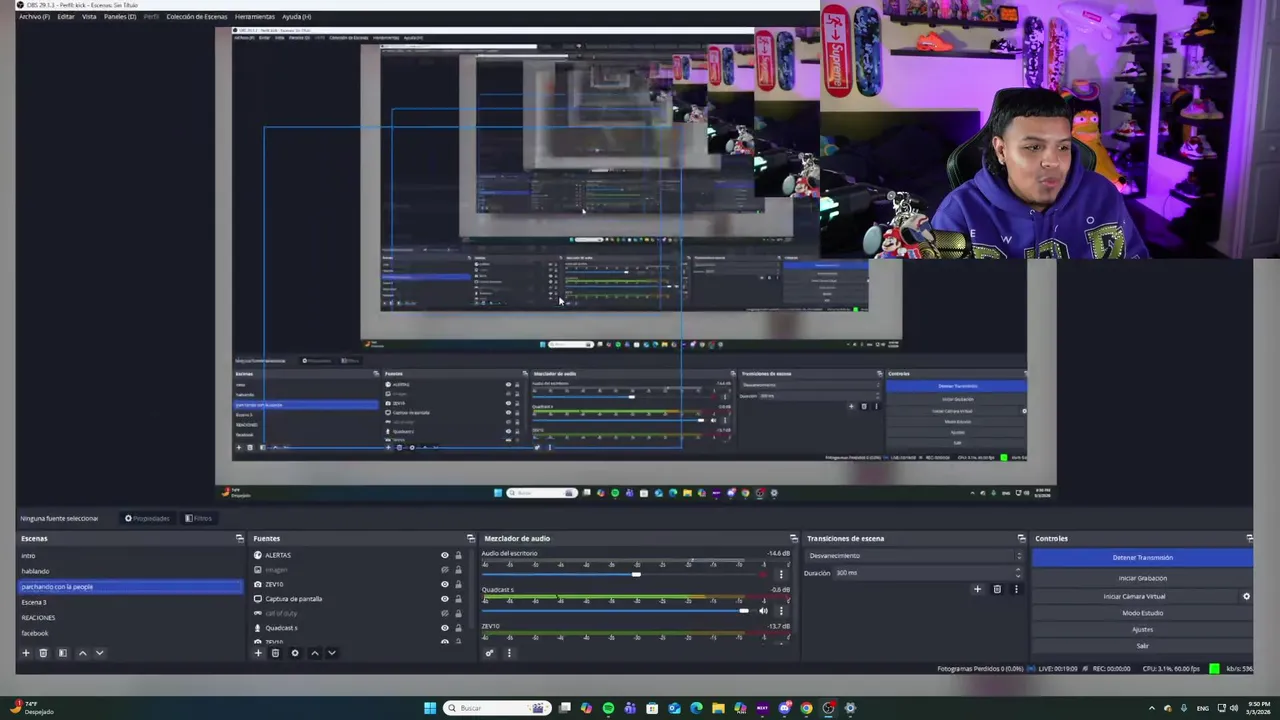Show the imagen source
1280x720 pixels.
point(445,570)
